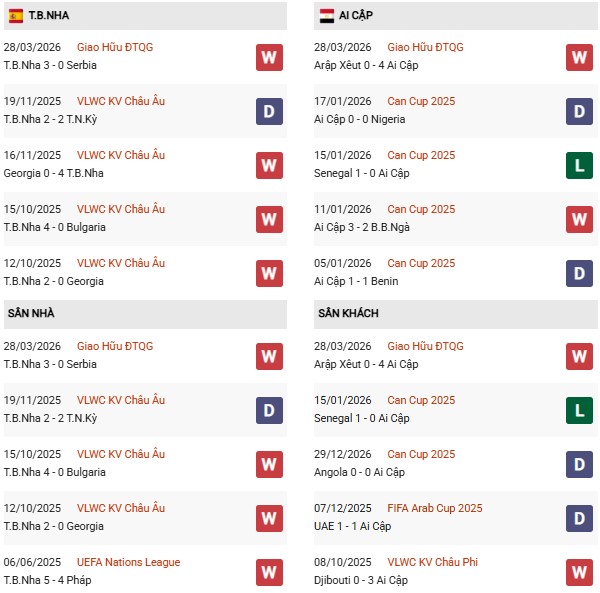This screenshot has height=593, width=600.
Task: Click D badge for Angola 0-0 Ai Cập
Action: pyautogui.click(x=580, y=463)
